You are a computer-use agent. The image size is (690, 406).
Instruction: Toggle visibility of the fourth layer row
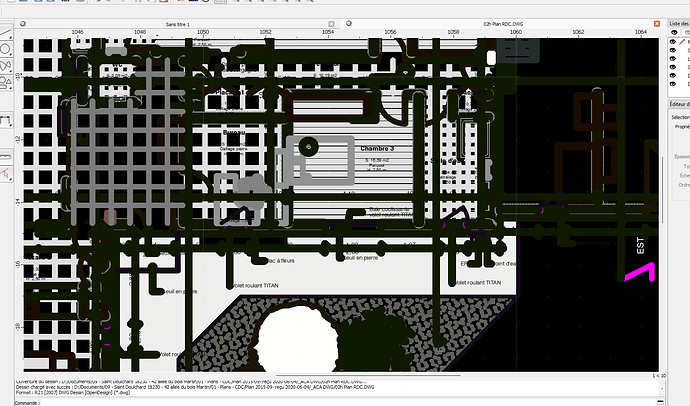[x=673, y=67]
